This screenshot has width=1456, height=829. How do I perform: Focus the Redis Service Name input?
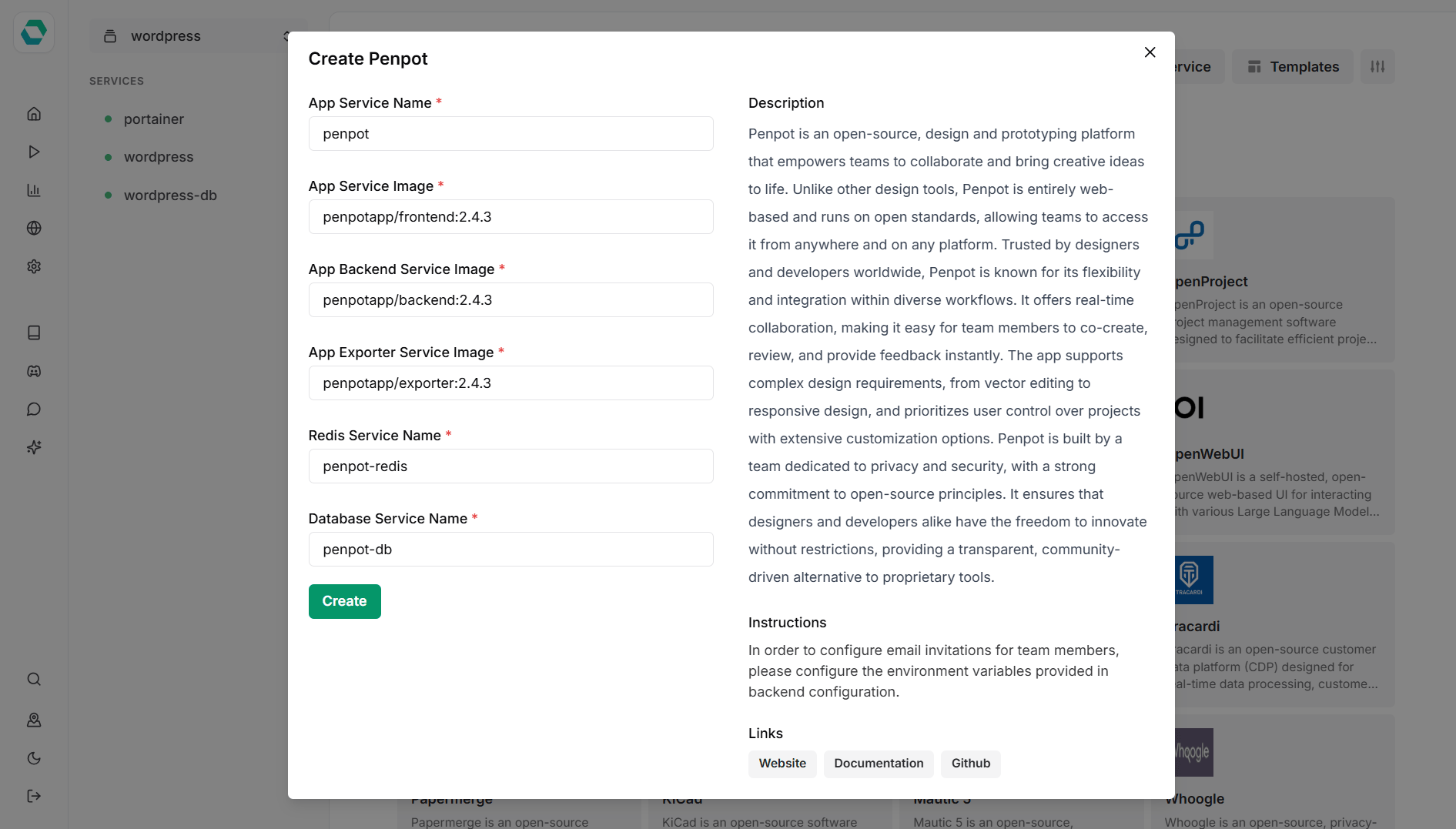[510, 466]
